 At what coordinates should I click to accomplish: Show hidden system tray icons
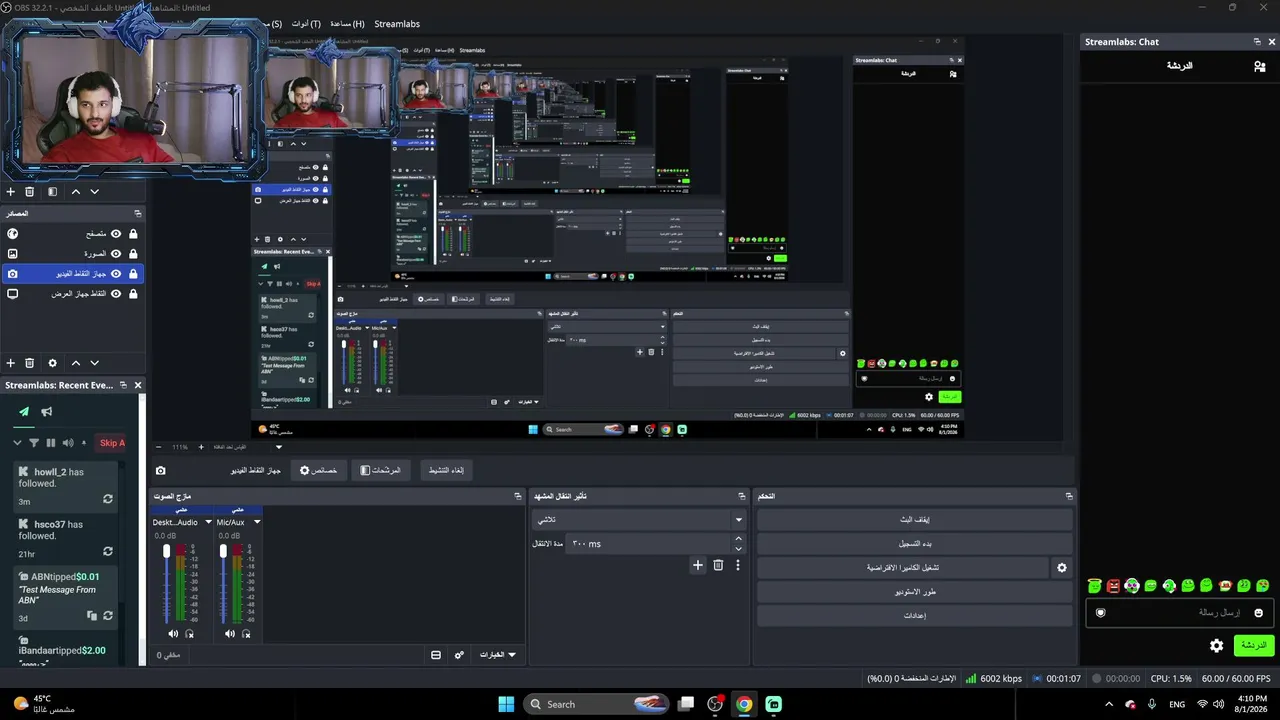[1109, 704]
